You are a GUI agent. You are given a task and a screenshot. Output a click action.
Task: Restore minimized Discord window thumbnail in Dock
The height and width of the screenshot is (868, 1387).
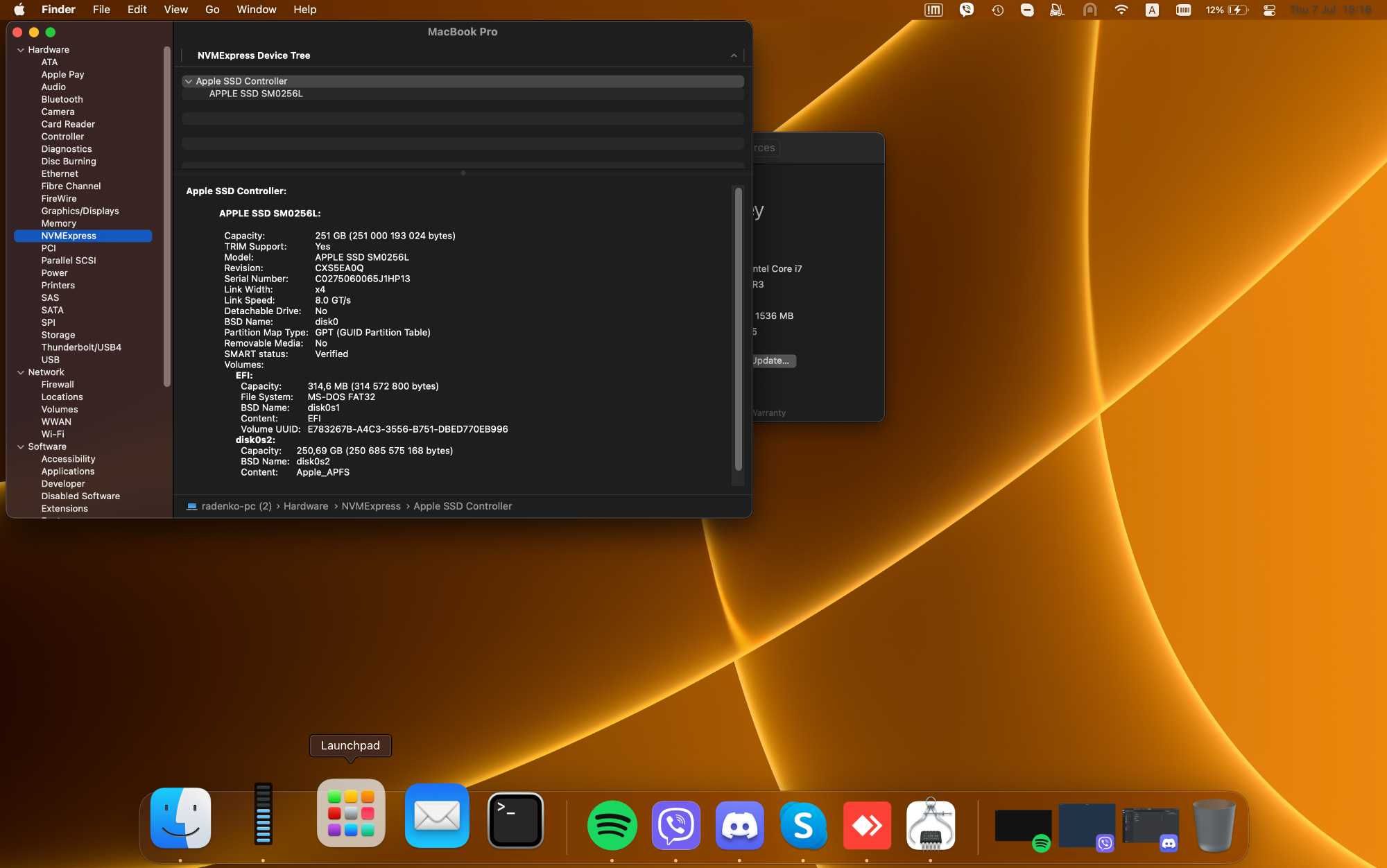click(x=1151, y=826)
